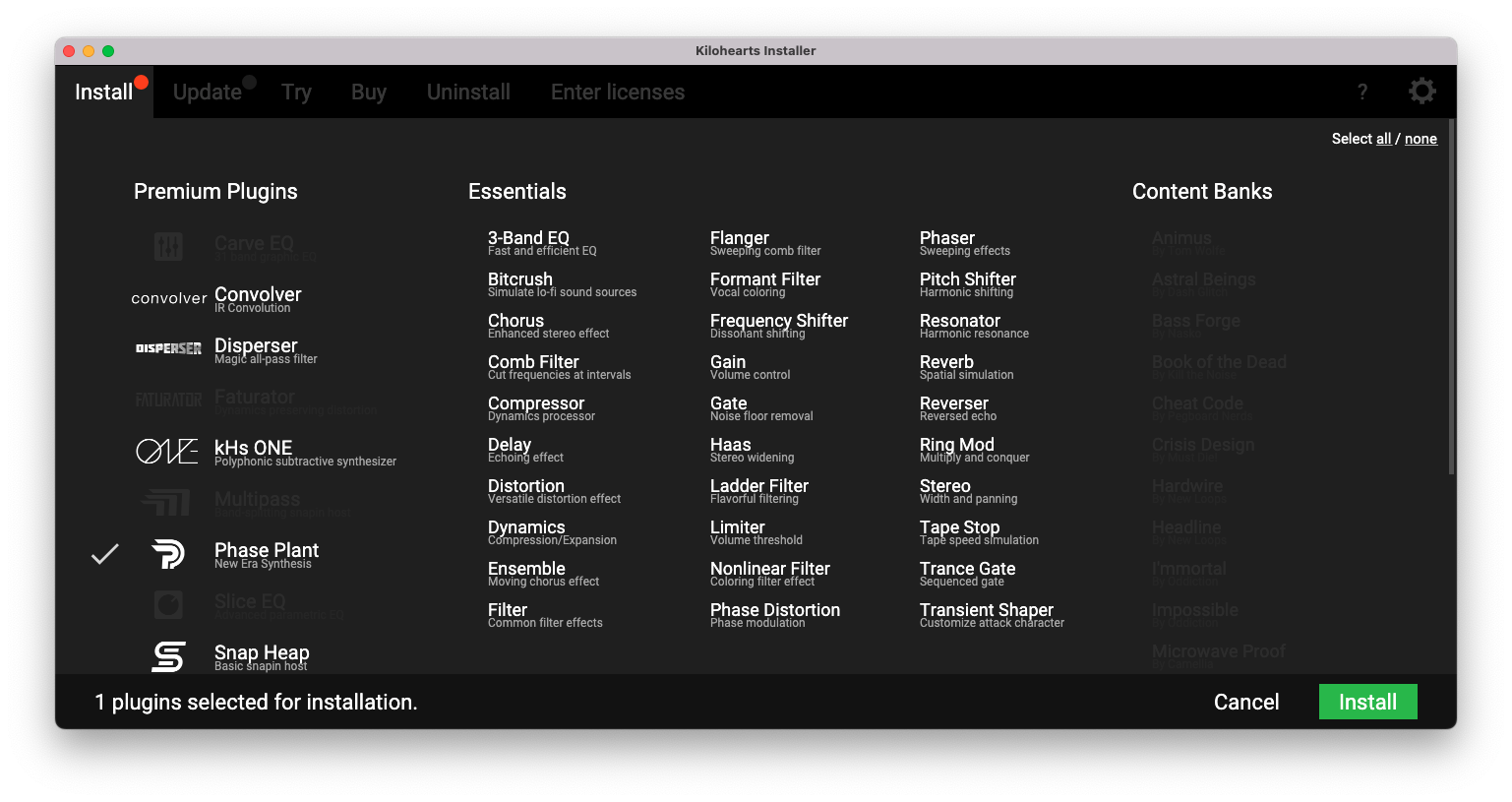
Task: Select the Filter plugin
Action: [545, 615]
